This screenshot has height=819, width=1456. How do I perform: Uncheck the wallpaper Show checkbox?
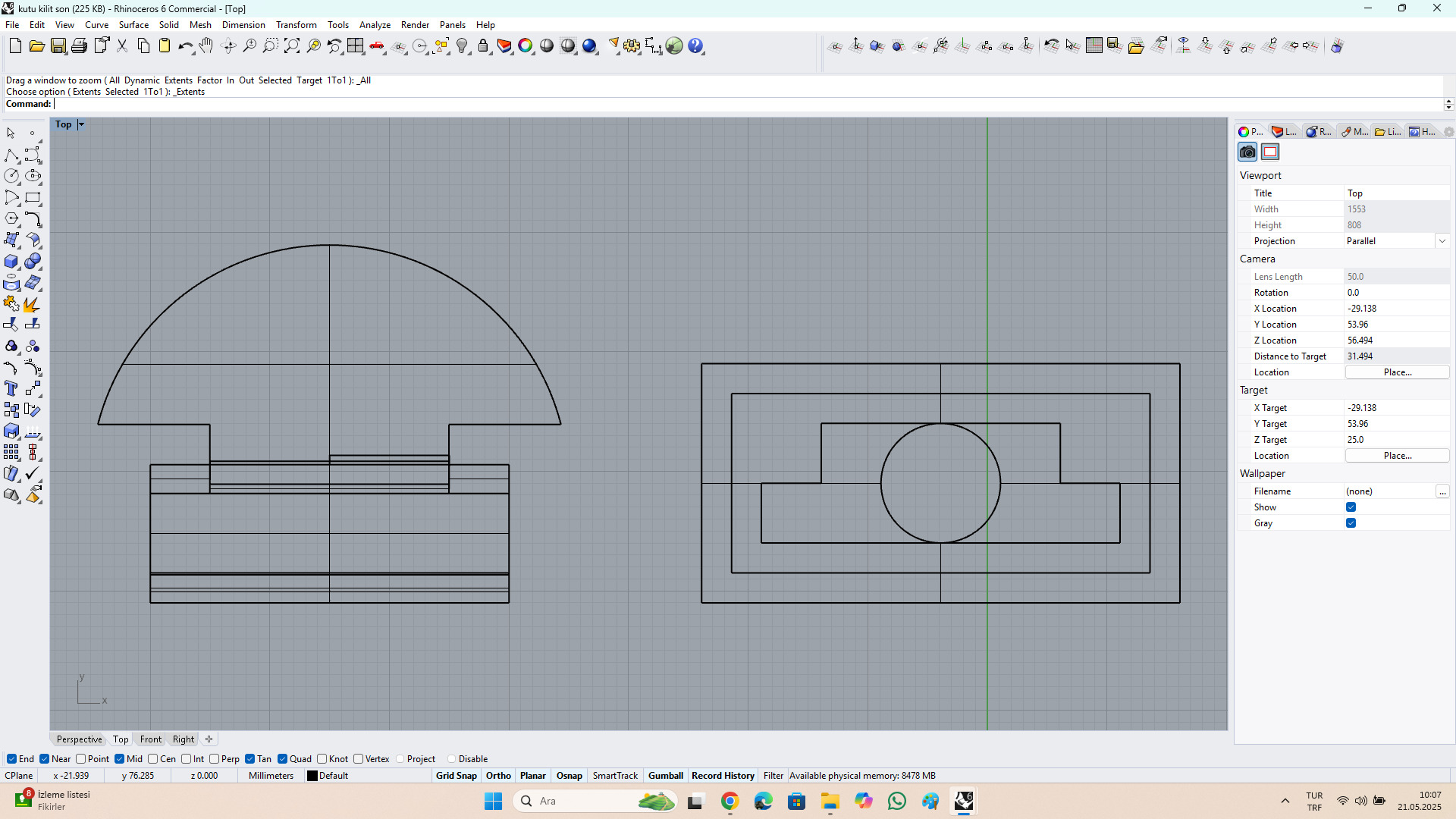click(x=1351, y=507)
